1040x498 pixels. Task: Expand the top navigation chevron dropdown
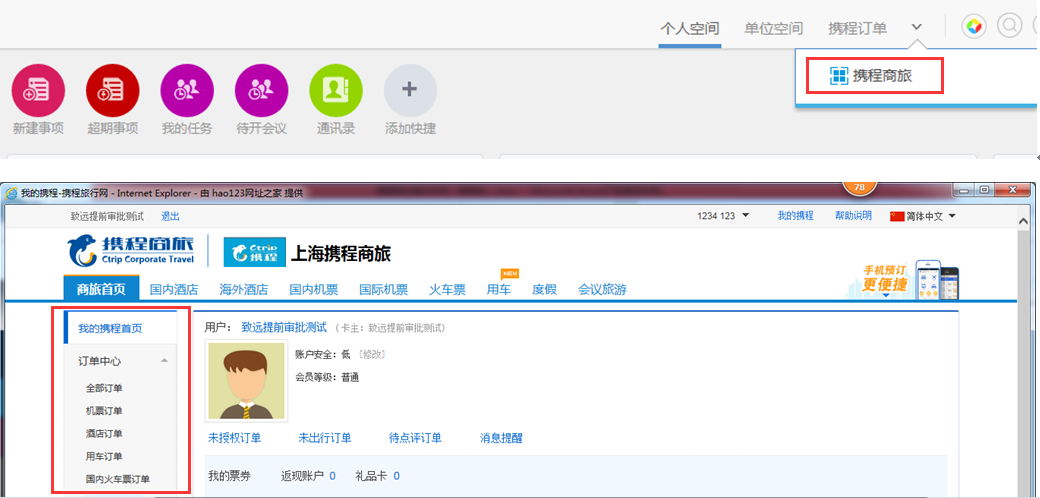pyautogui.click(x=917, y=27)
